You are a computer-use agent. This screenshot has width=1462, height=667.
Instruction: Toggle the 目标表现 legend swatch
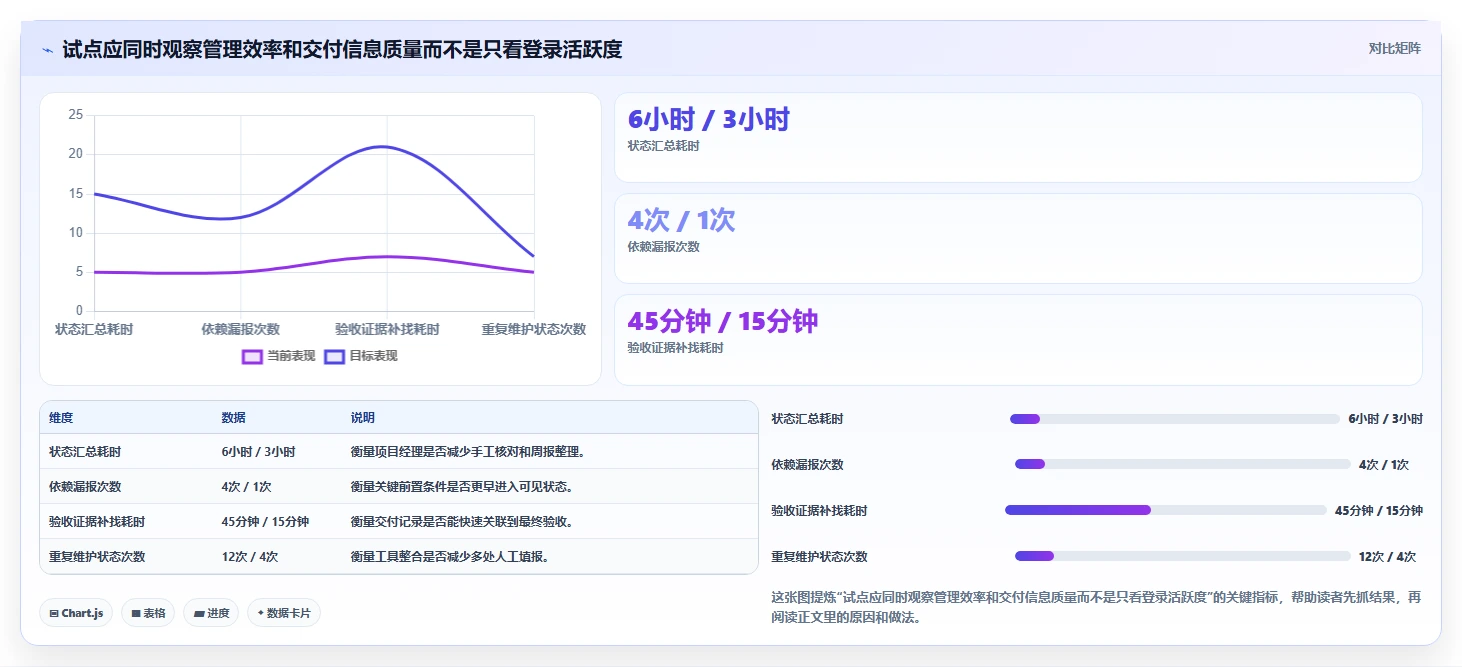click(335, 356)
